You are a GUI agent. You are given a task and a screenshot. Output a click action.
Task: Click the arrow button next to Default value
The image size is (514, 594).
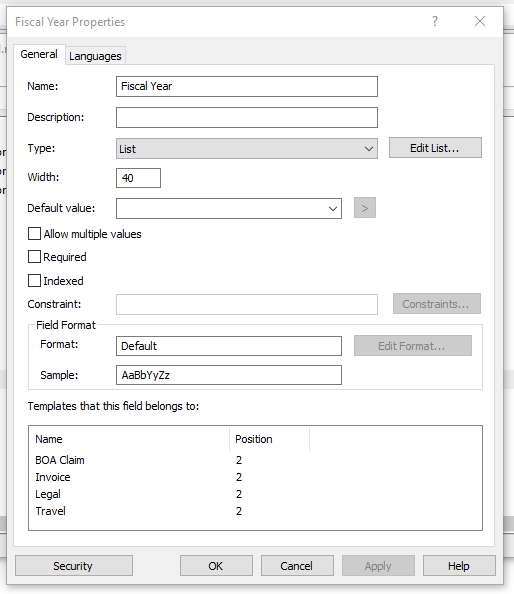[365, 208]
